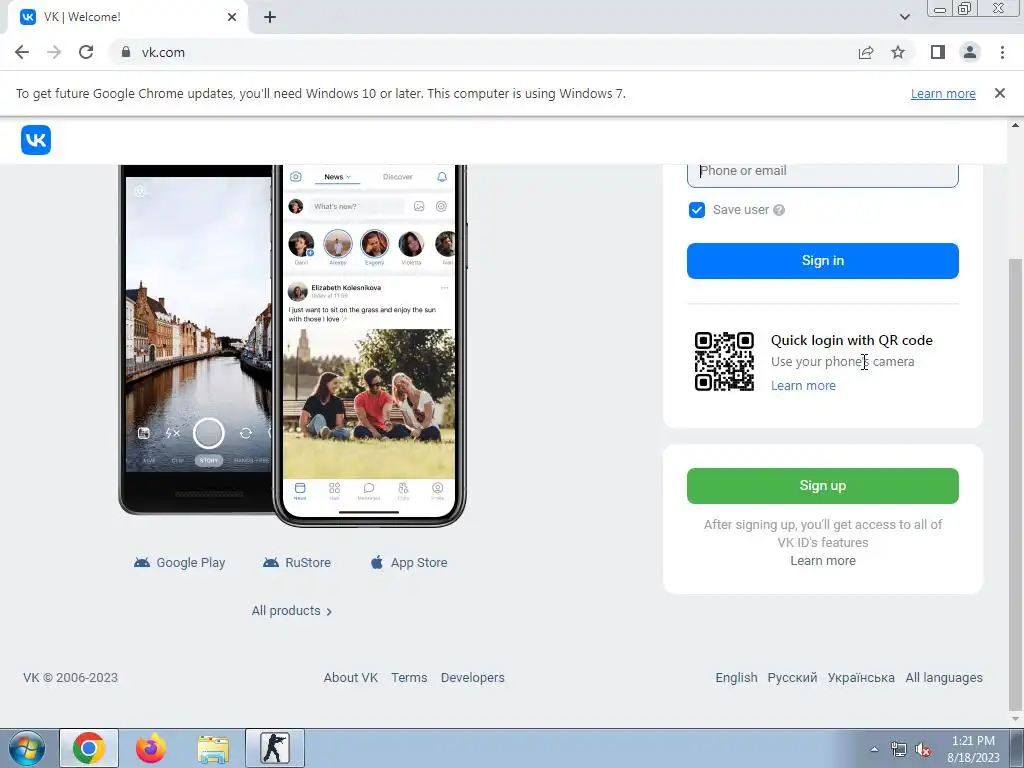Viewport: 1024px width, 768px height.
Task: Close the VK Welcome tab
Action: (232, 17)
